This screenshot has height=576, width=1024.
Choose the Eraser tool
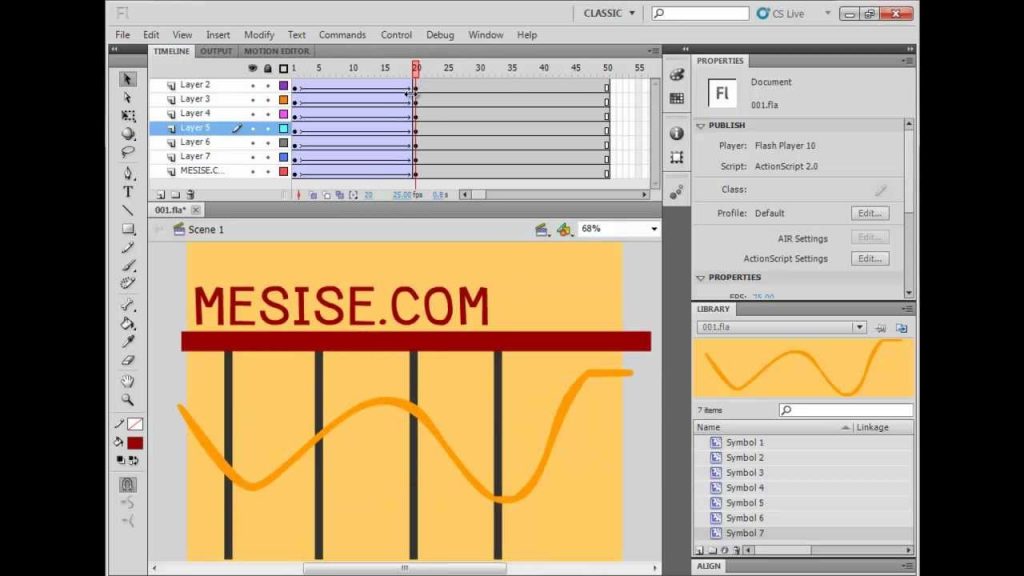coord(128,360)
